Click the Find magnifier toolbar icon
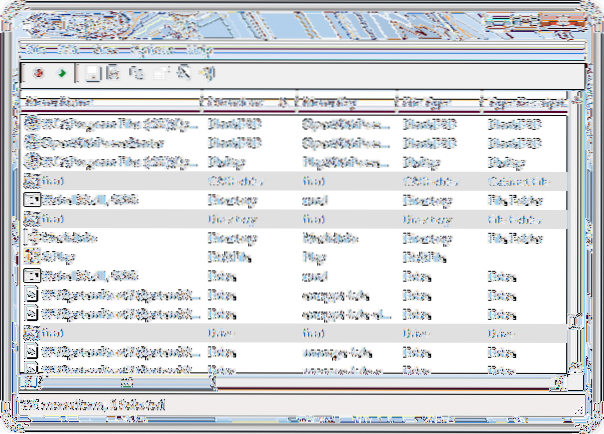The width and height of the screenshot is (604, 434). 184,73
